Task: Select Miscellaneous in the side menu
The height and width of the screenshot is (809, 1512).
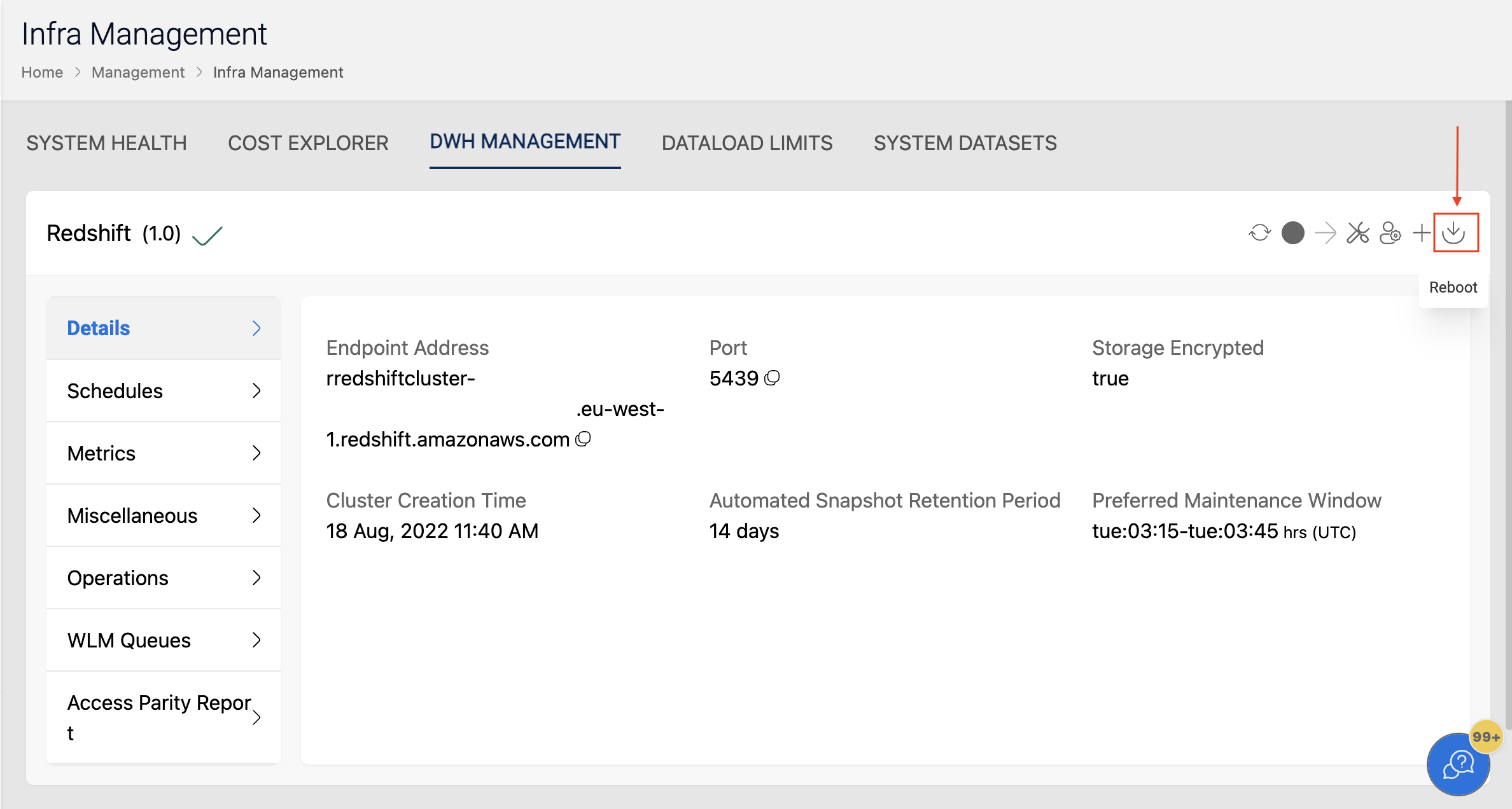Action: [x=164, y=515]
